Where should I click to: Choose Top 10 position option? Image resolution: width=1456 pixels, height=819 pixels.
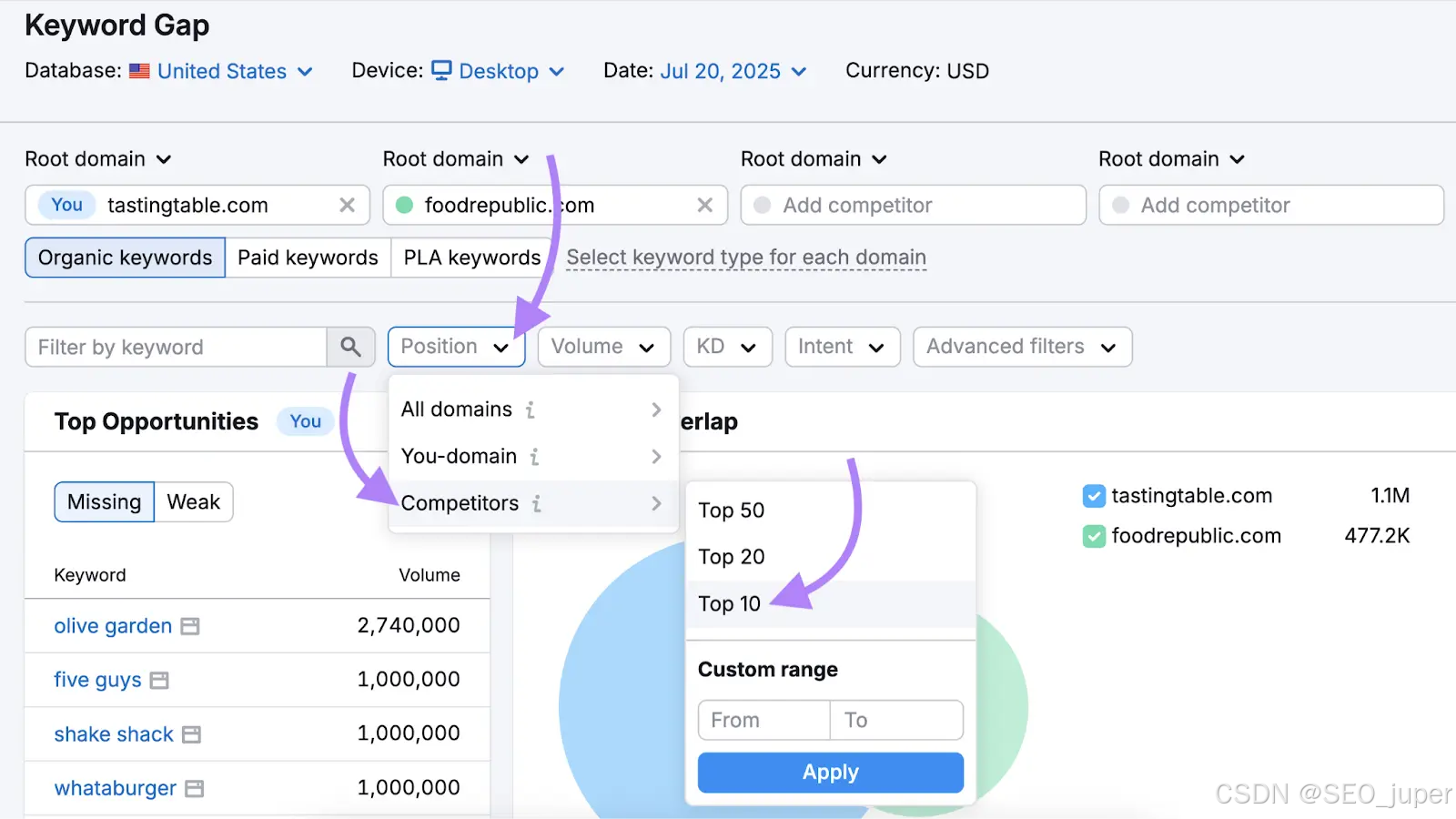(x=830, y=604)
